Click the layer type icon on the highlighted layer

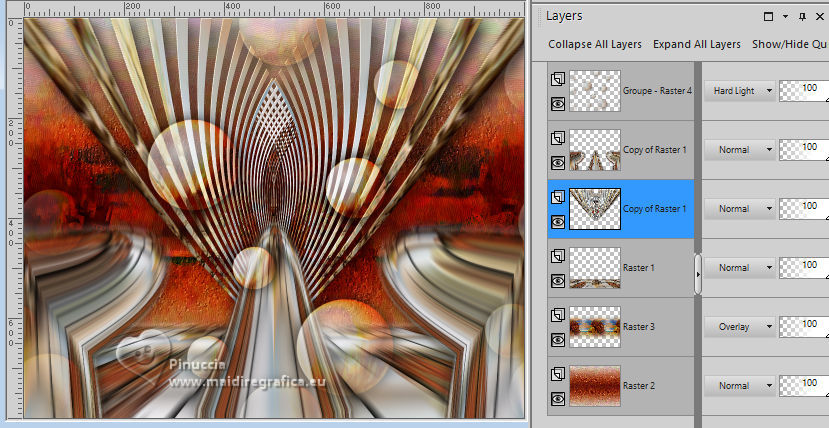coord(557,197)
